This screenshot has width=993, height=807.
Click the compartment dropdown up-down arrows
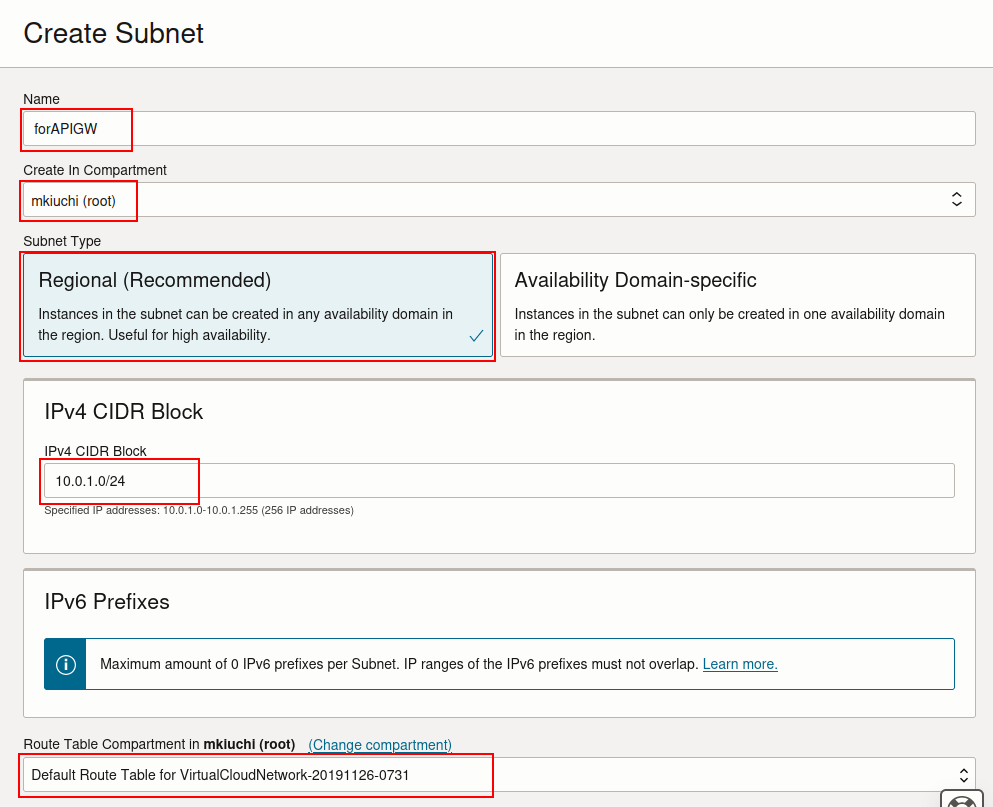click(x=957, y=200)
